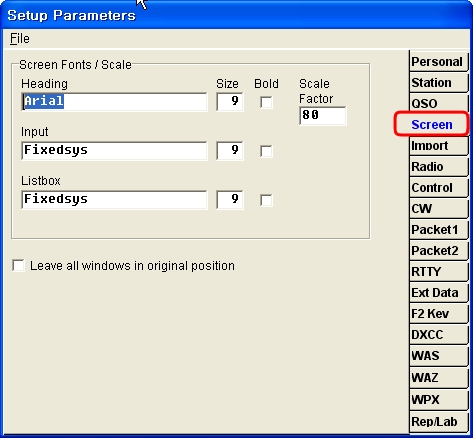Click the Heading font size field
The height and width of the screenshot is (438, 473).
(x=230, y=102)
